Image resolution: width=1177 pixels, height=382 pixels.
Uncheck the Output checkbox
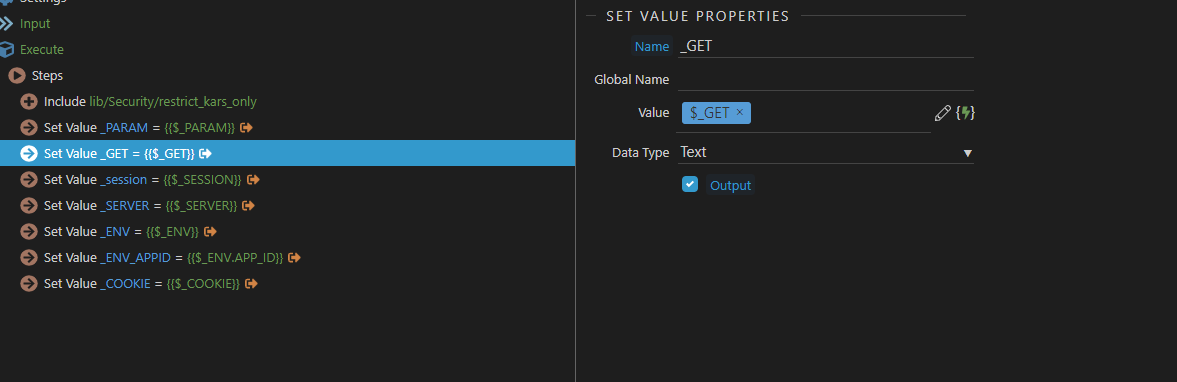[x=690, y=184]
